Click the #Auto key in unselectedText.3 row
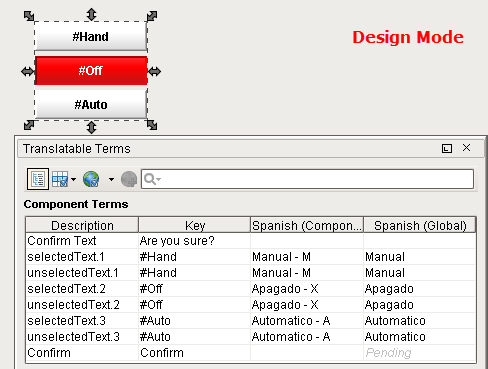Image resolution: width=488 pixels, height=369 pixels. (x=195, y=337)
